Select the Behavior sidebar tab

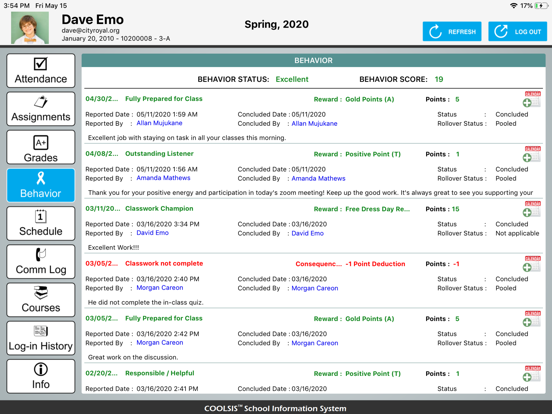(x=41, y=185)
